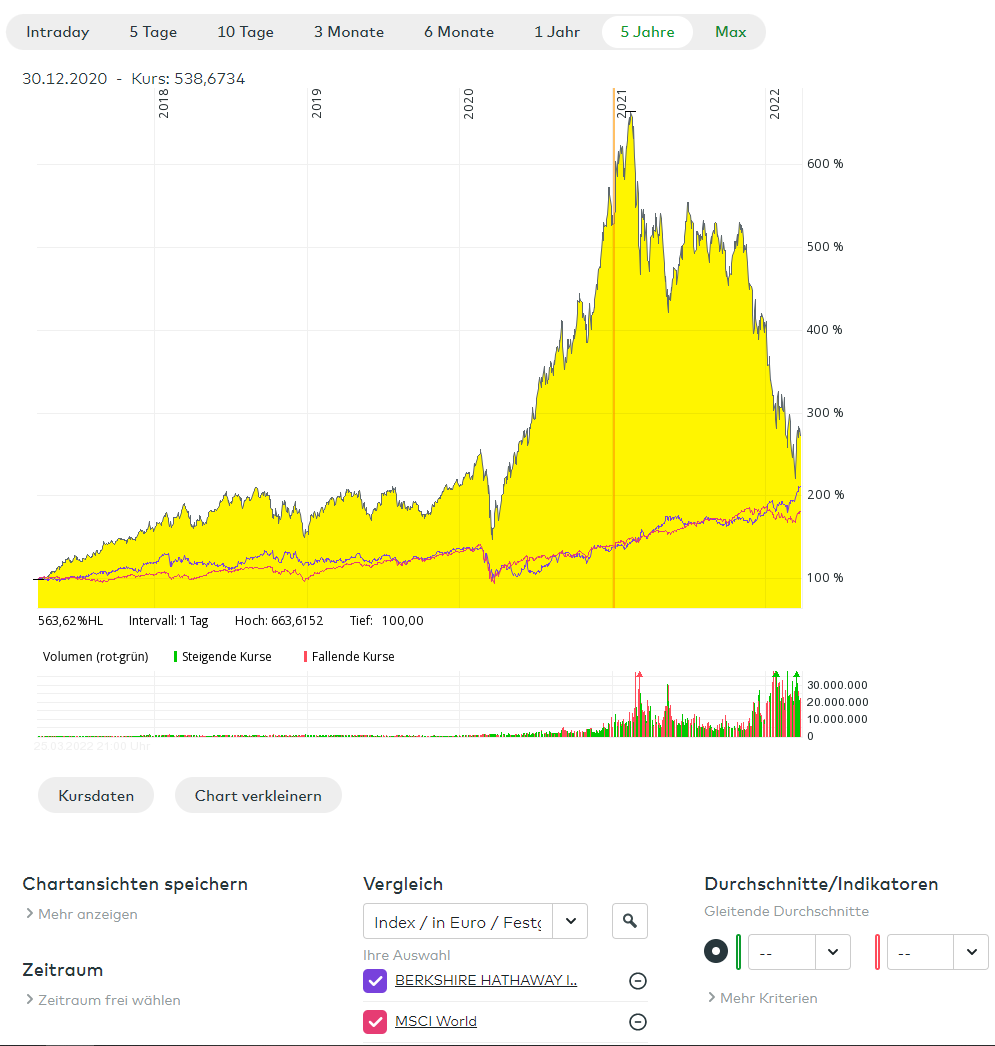Screen dimensions: 995x1046
Task: Switch to the Intraday tab
Action: tap(57, 32)
